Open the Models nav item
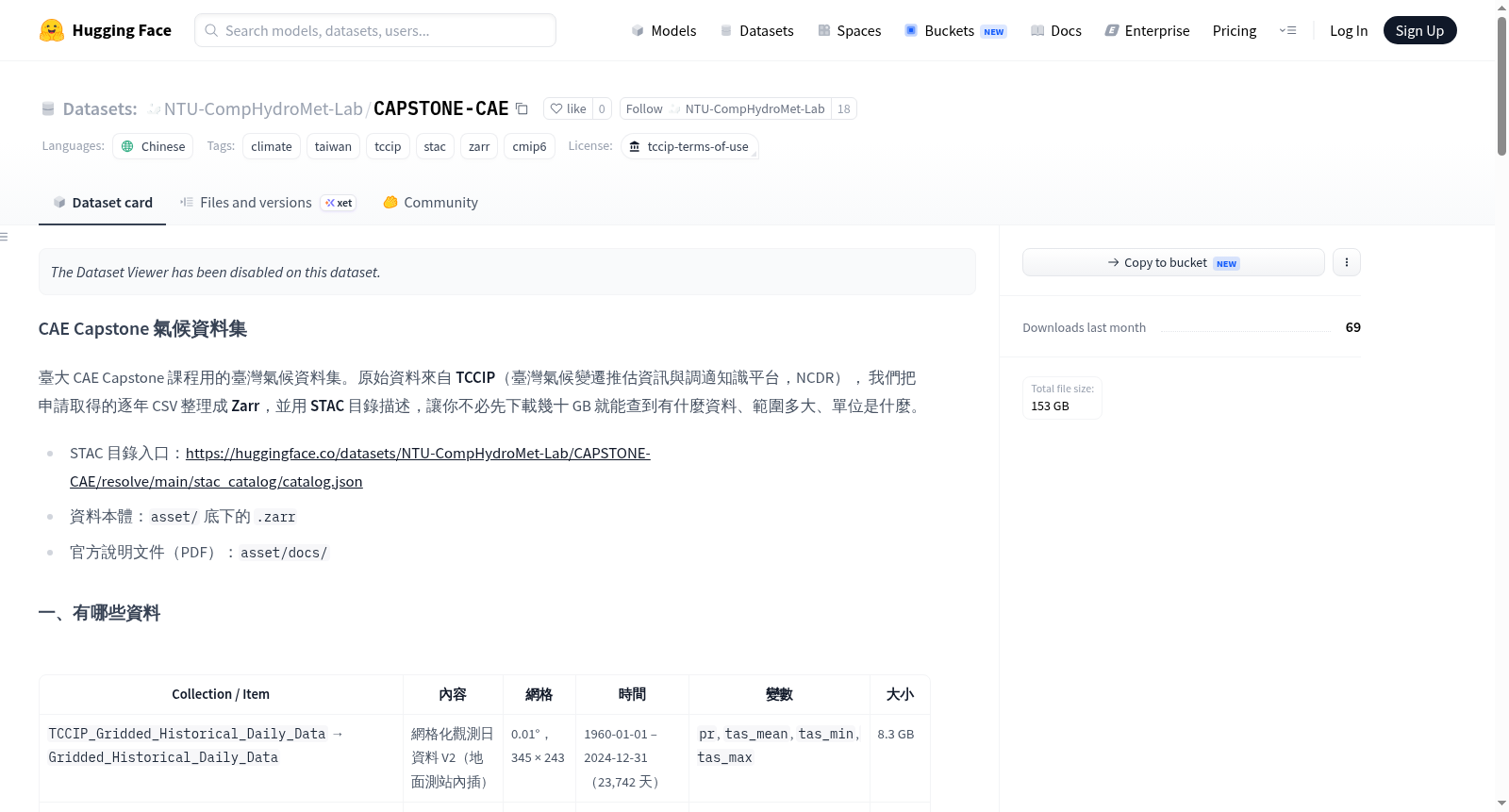Viewport: 1509px width, 812px height. click(664, 31)
